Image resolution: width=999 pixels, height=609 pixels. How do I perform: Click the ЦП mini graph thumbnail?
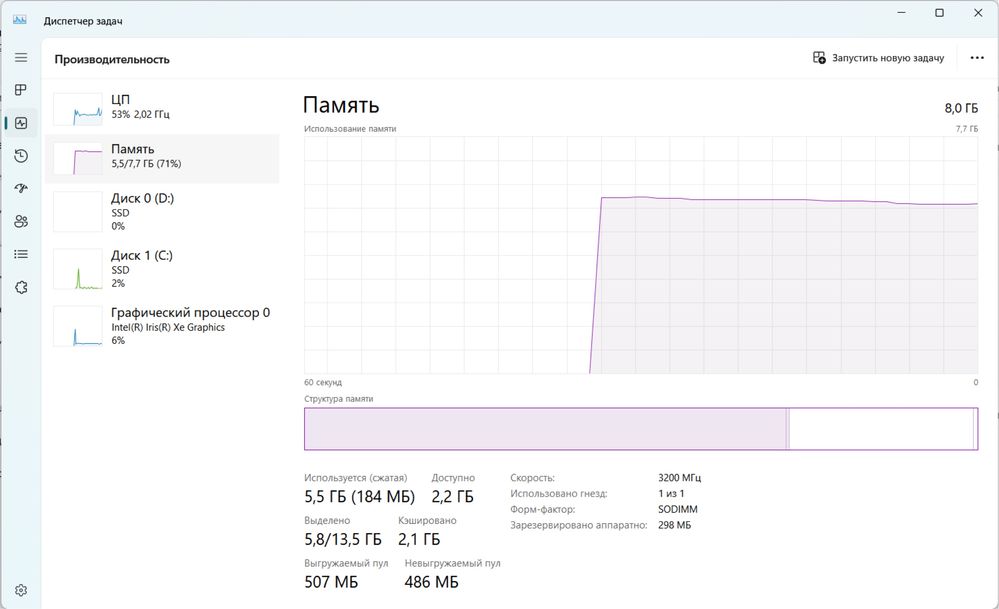tap(78, 109)
